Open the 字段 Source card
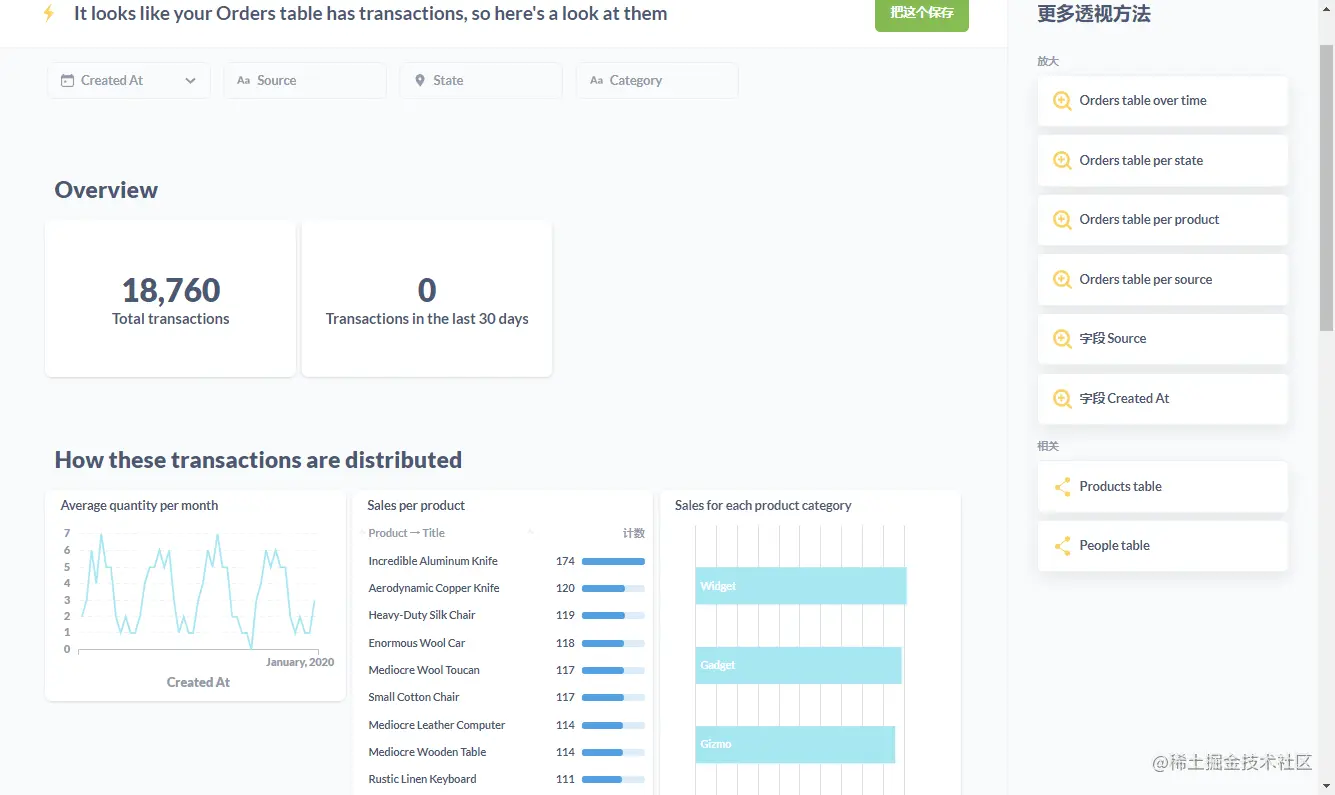The height and width of the screenshot is (795, 1335). (x=1163, y=339)
